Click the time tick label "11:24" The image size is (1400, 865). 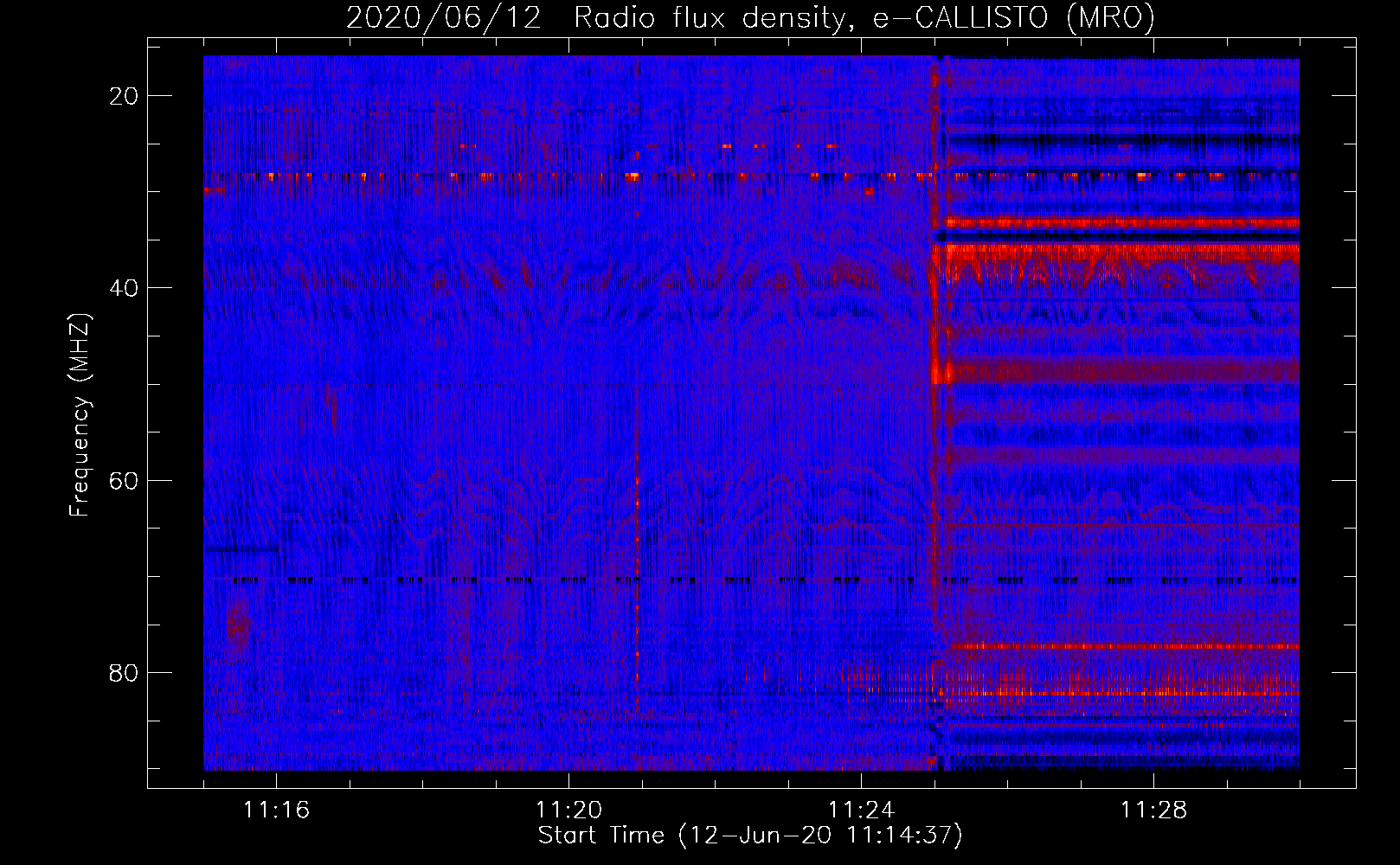point(861,811)
